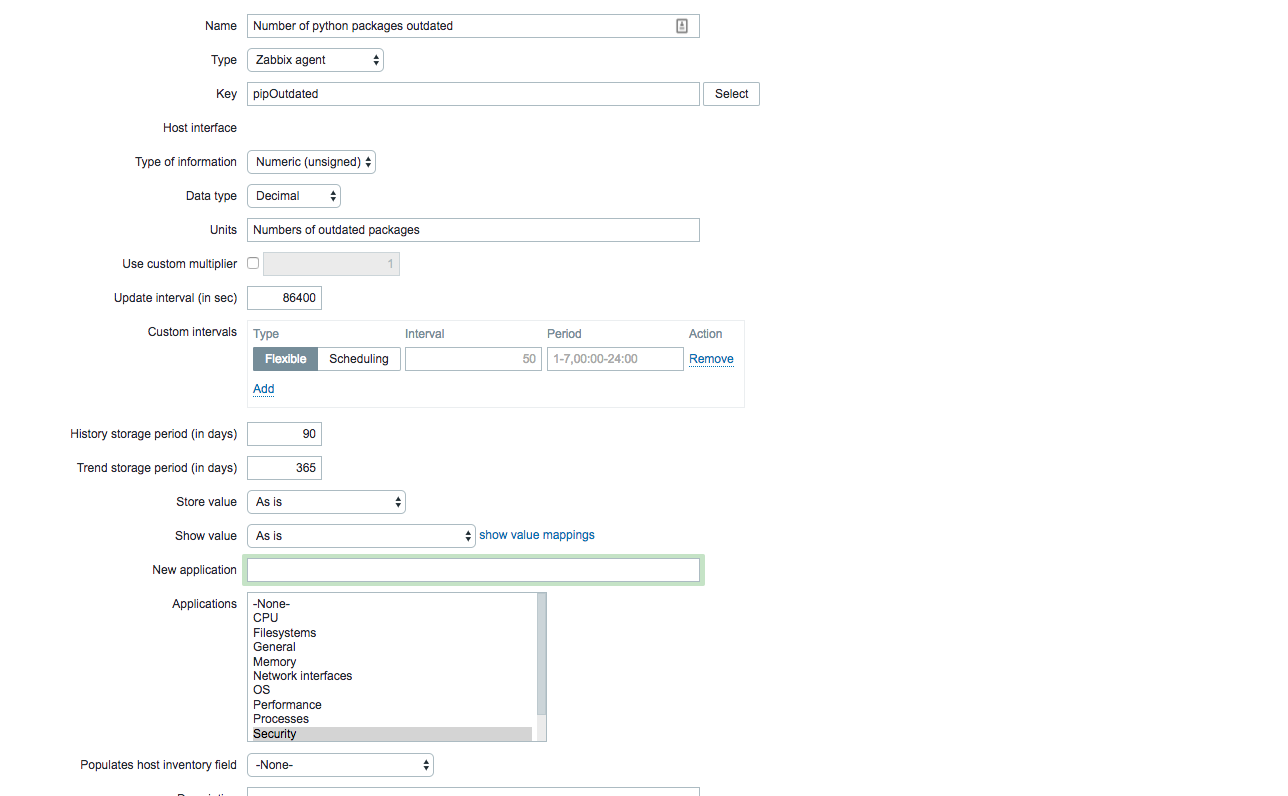Select Security in the Applications list

392,734
